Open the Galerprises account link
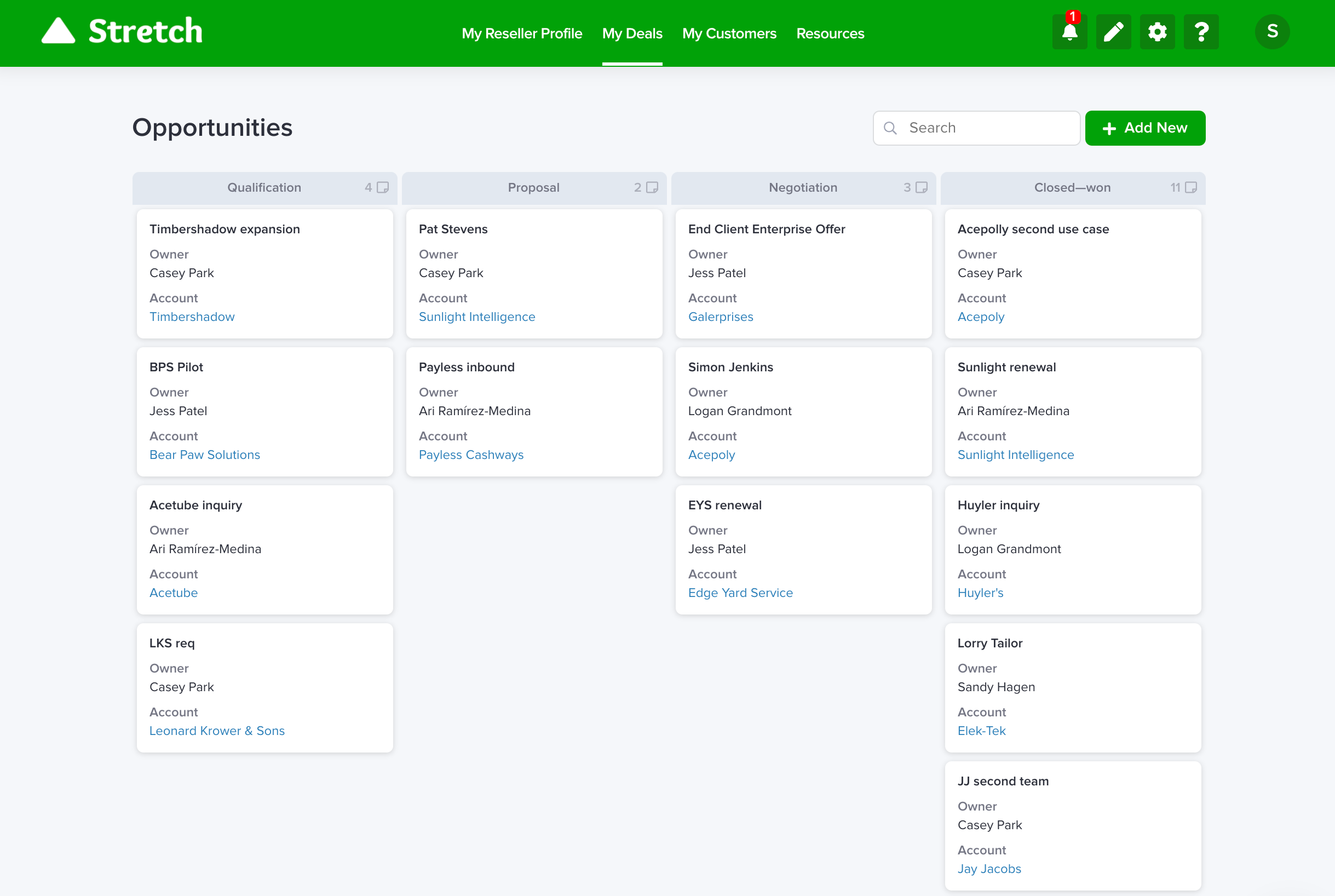 pyautogui.click(x=720, y=317)
